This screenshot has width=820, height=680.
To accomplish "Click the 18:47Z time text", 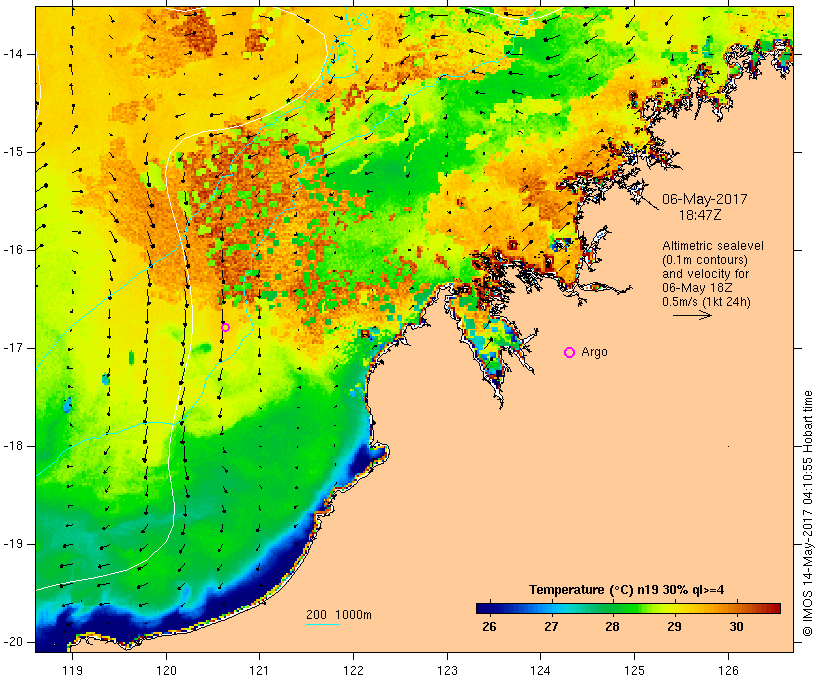I will click(700, 215).
